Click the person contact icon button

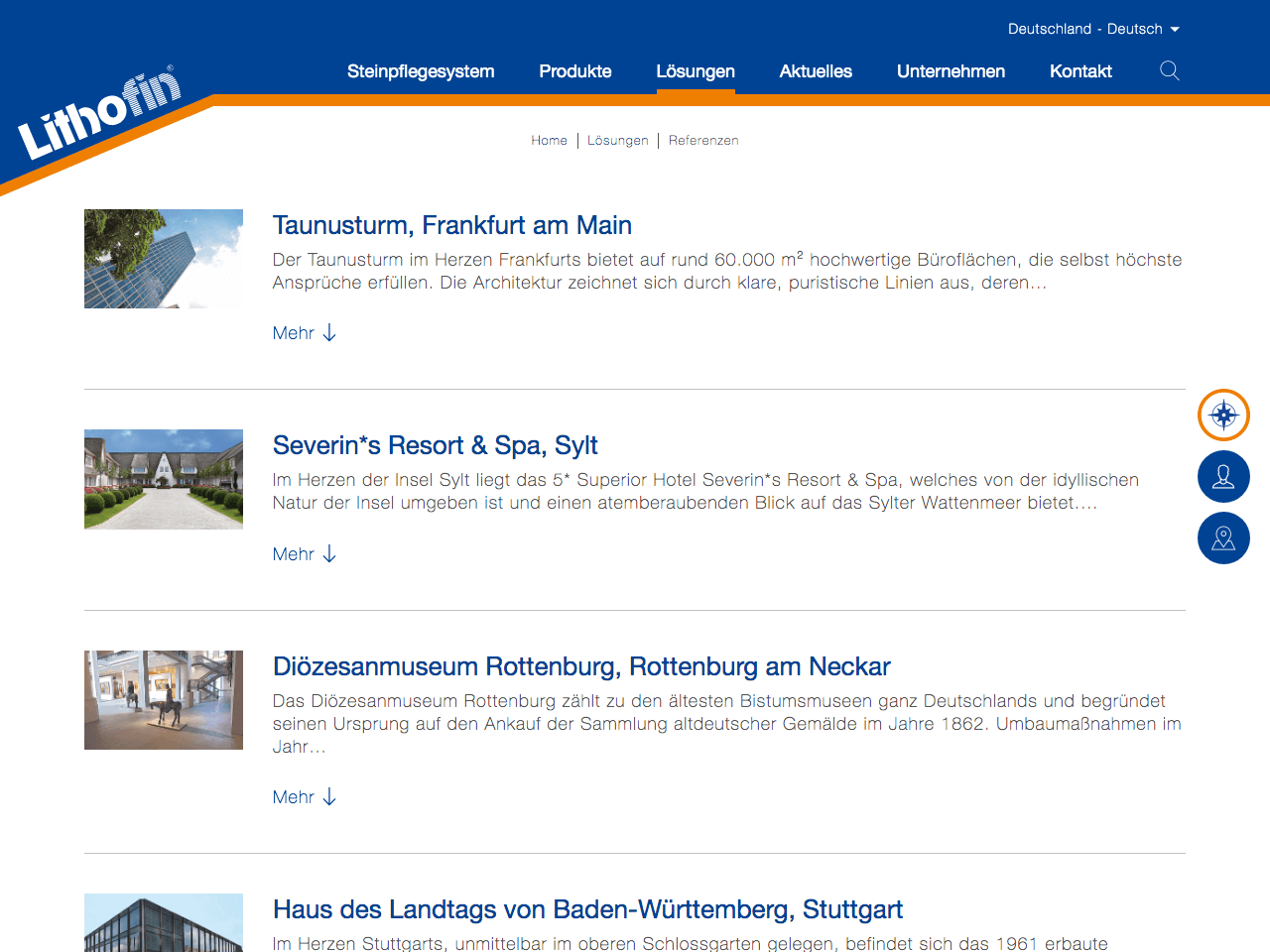(x=1223, y=477)
